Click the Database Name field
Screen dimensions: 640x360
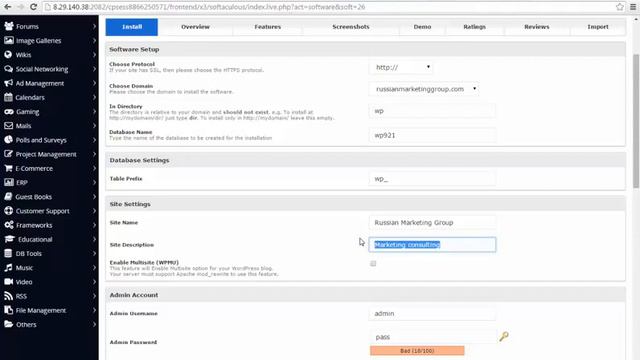[432, 135]
